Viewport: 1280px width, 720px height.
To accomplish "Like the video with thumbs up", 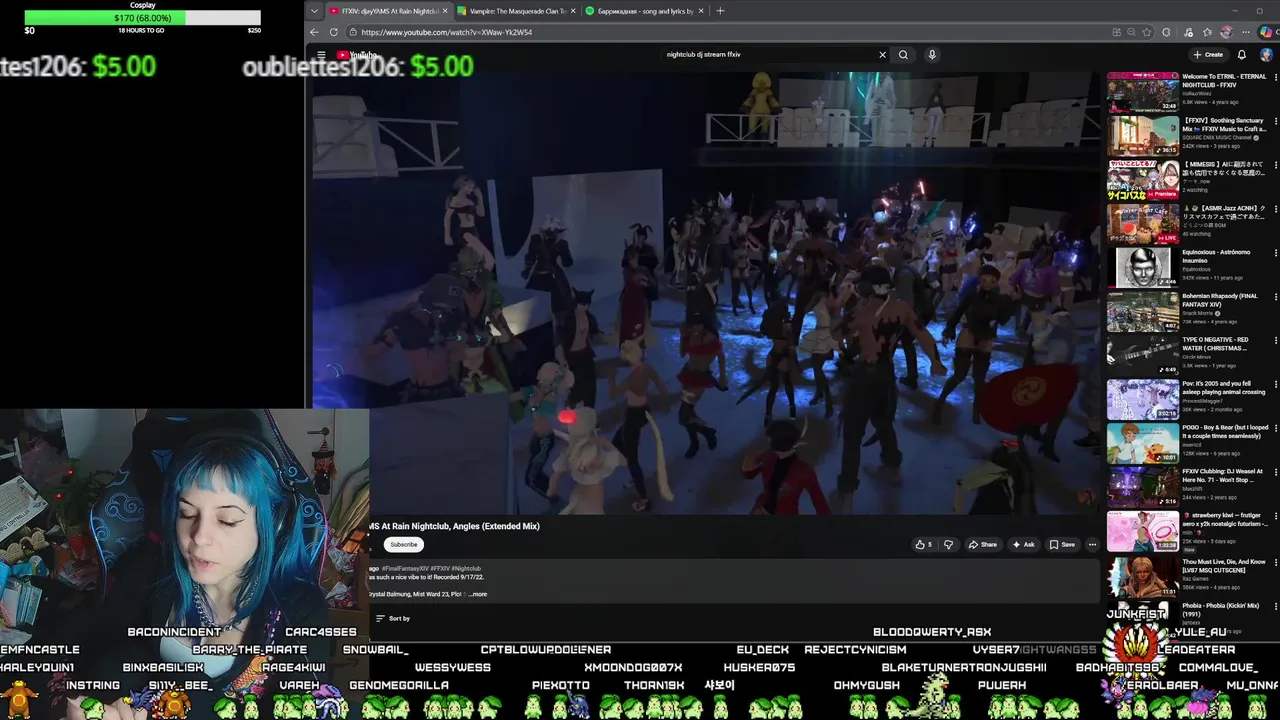I will point(923,545).
